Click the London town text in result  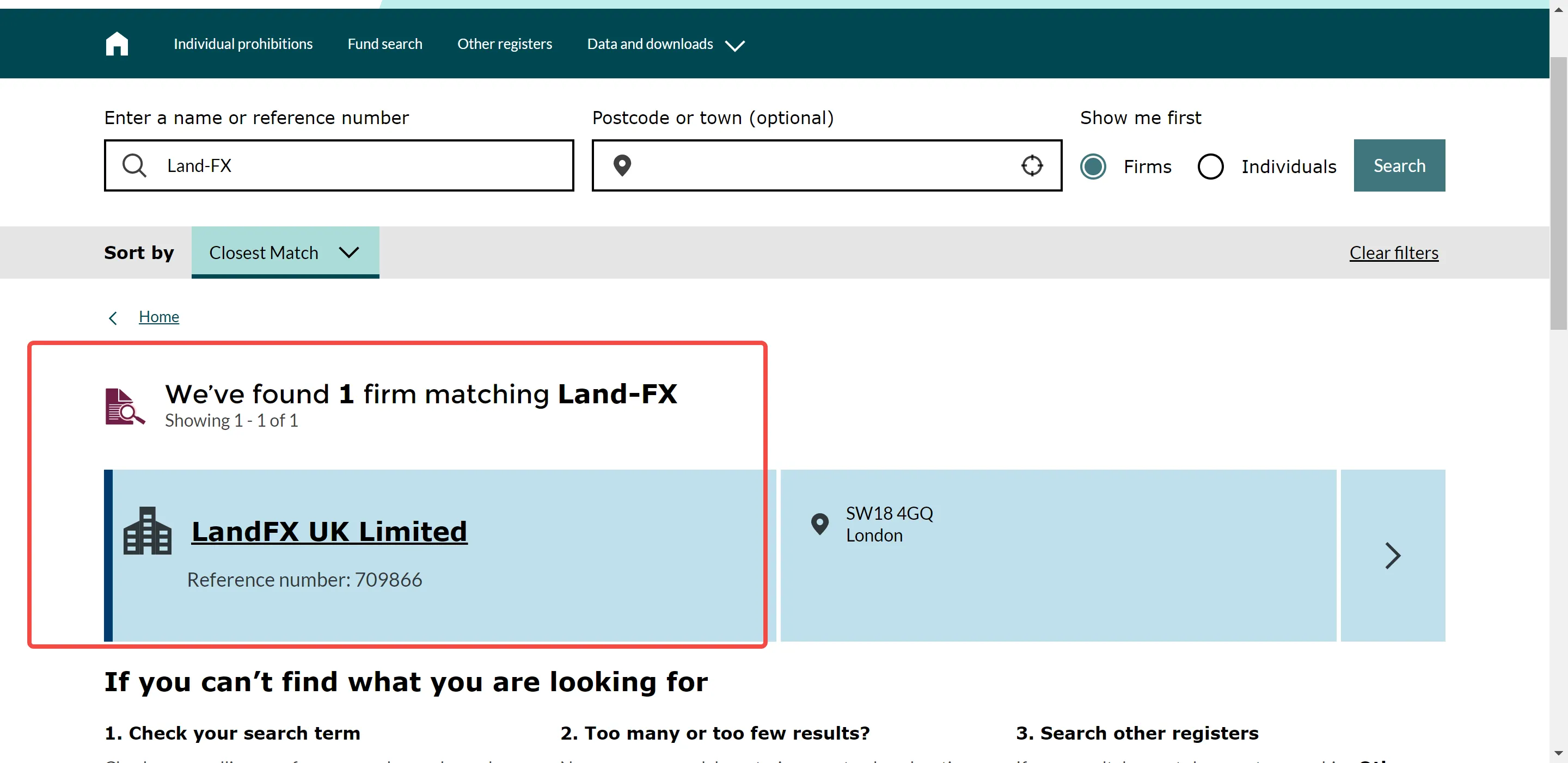874,536
